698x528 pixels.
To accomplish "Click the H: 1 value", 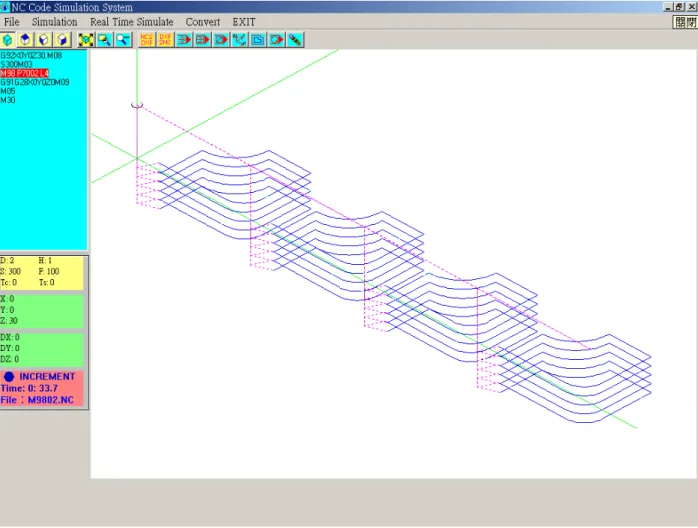I will point(45,261).
